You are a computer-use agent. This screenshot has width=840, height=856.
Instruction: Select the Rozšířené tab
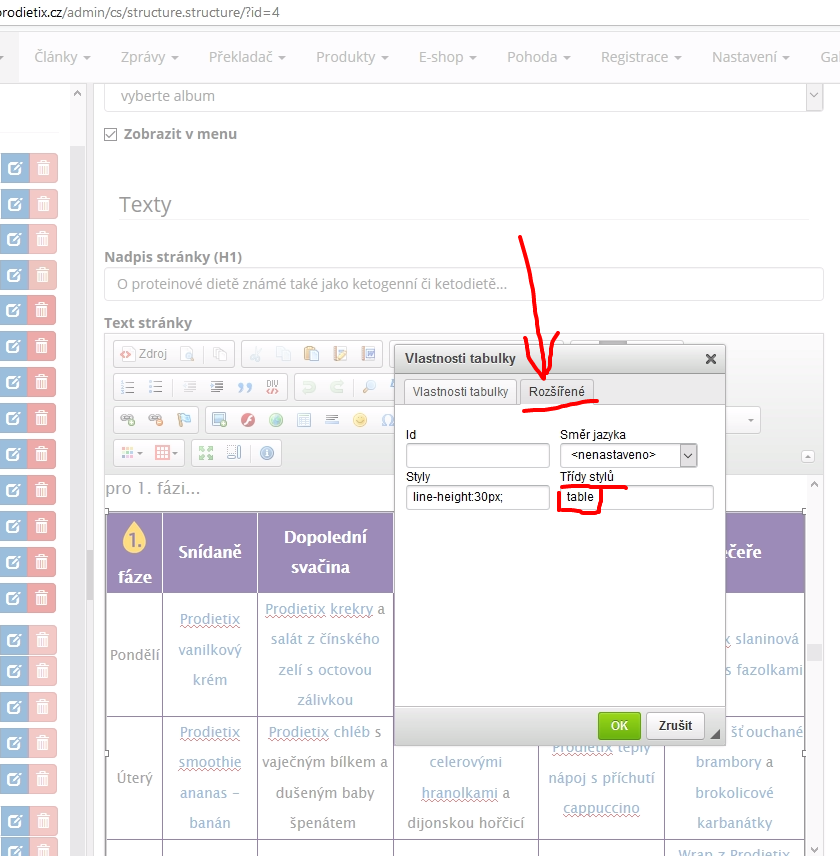557,392
